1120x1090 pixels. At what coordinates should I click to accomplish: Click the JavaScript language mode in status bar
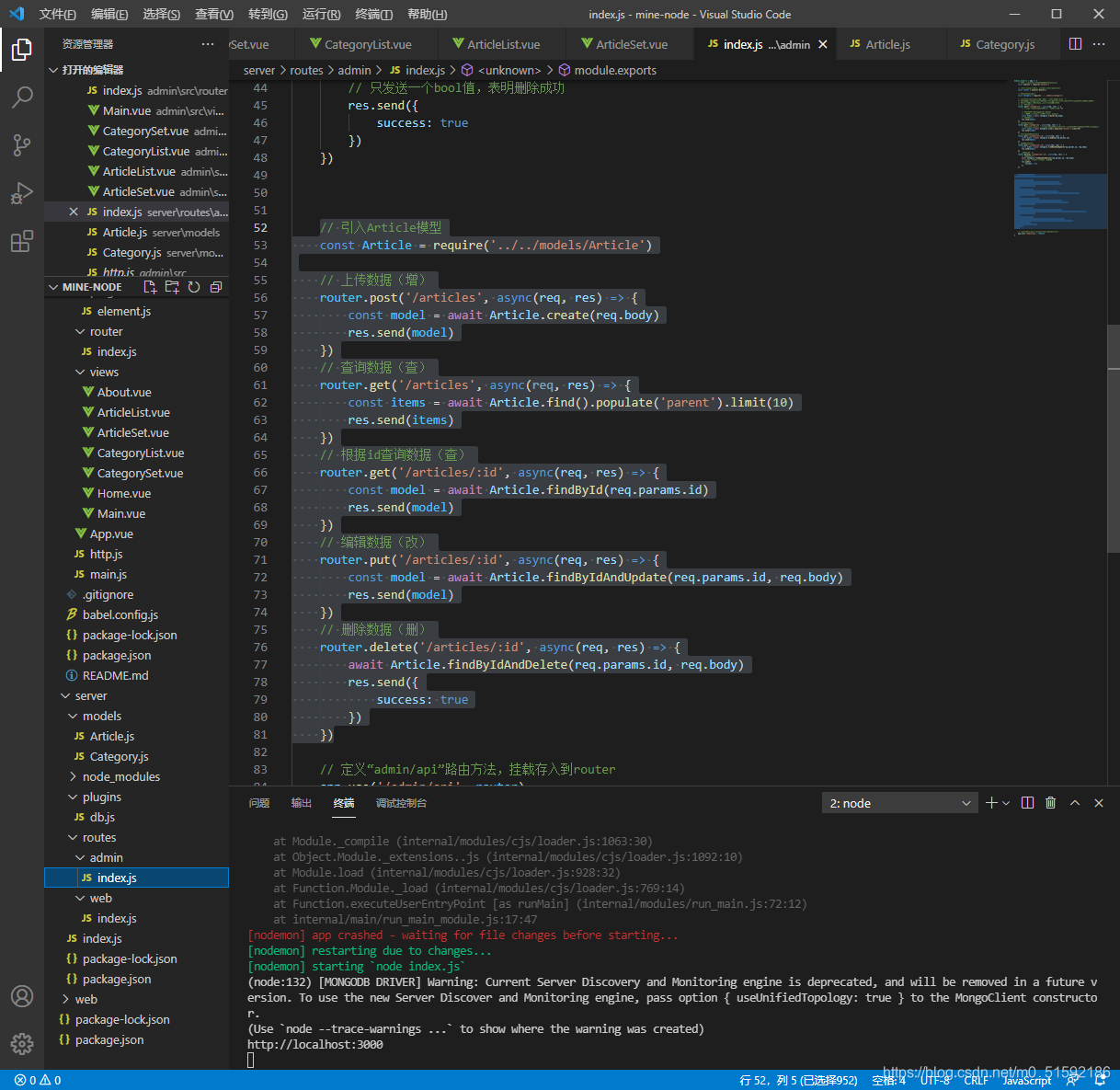pos(1026,1081)
